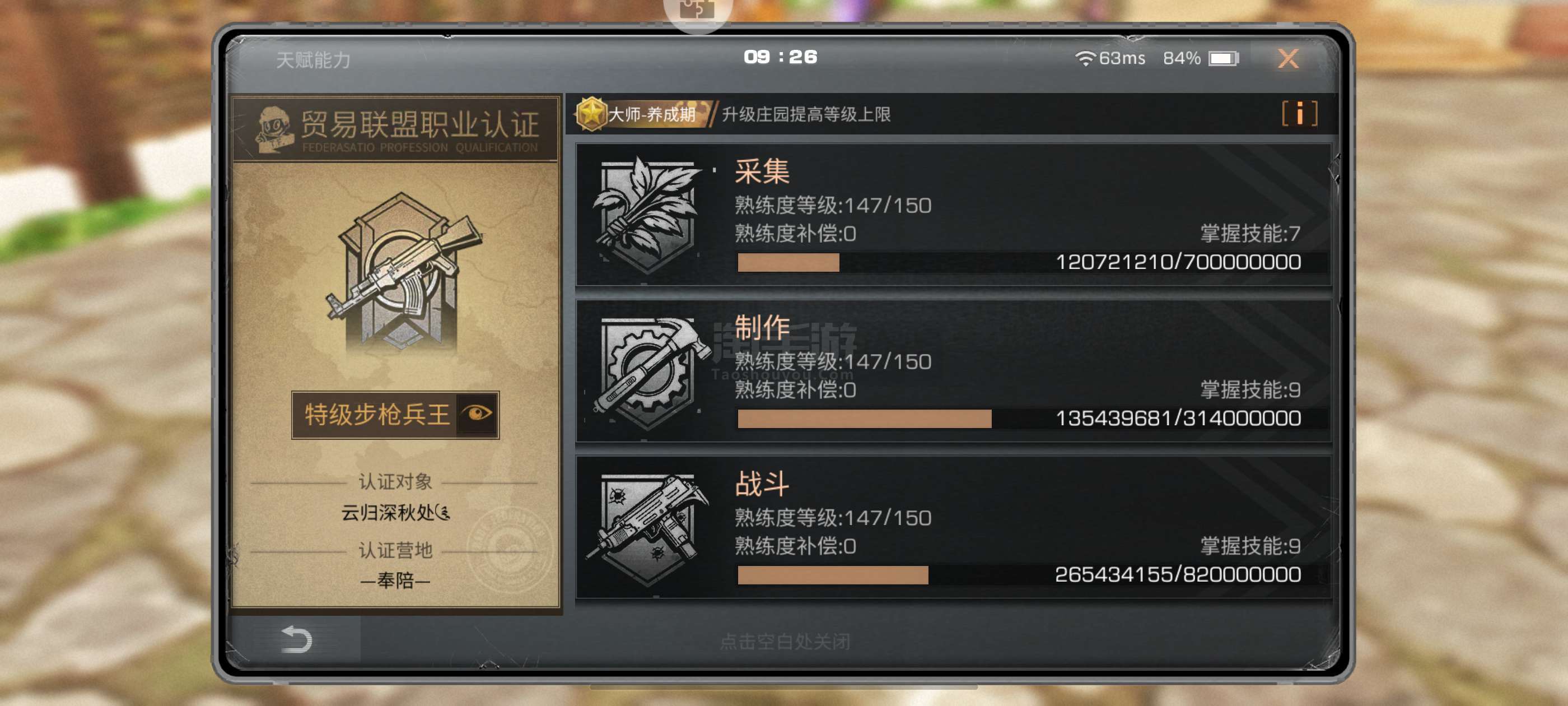The image size is (1568, 706).
Task: Click the battery status indicator
Action: (1224, 58)
